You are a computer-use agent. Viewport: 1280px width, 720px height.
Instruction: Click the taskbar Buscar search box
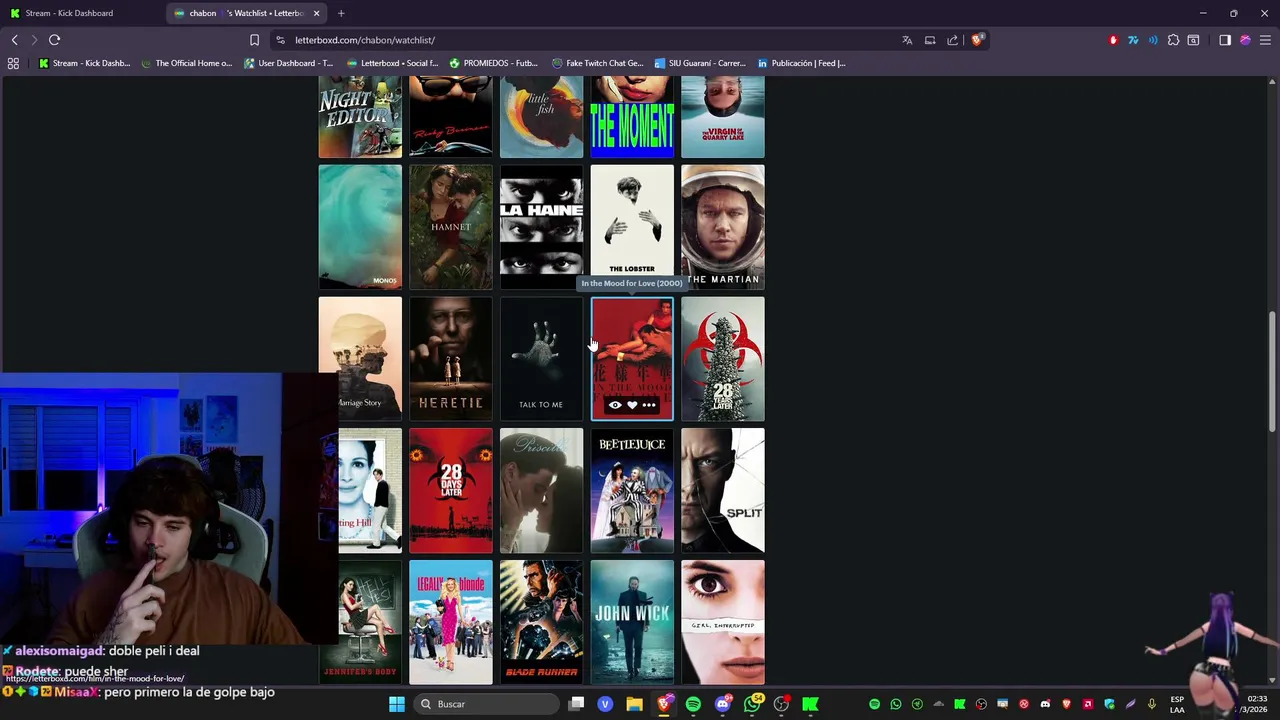[487, 704]
